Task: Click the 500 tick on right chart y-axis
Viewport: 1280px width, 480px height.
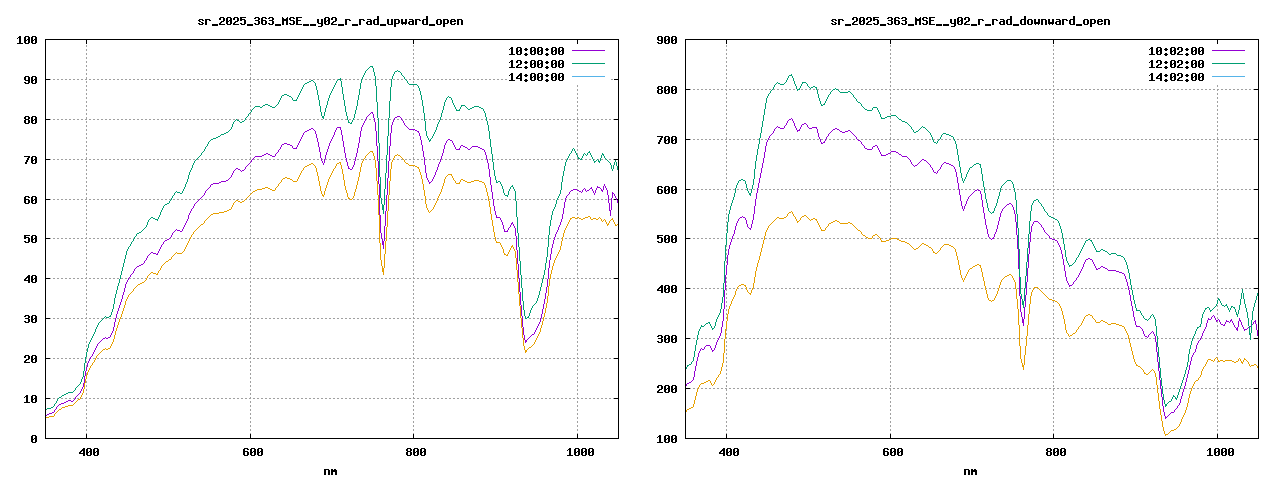Action: click(667, 239)
